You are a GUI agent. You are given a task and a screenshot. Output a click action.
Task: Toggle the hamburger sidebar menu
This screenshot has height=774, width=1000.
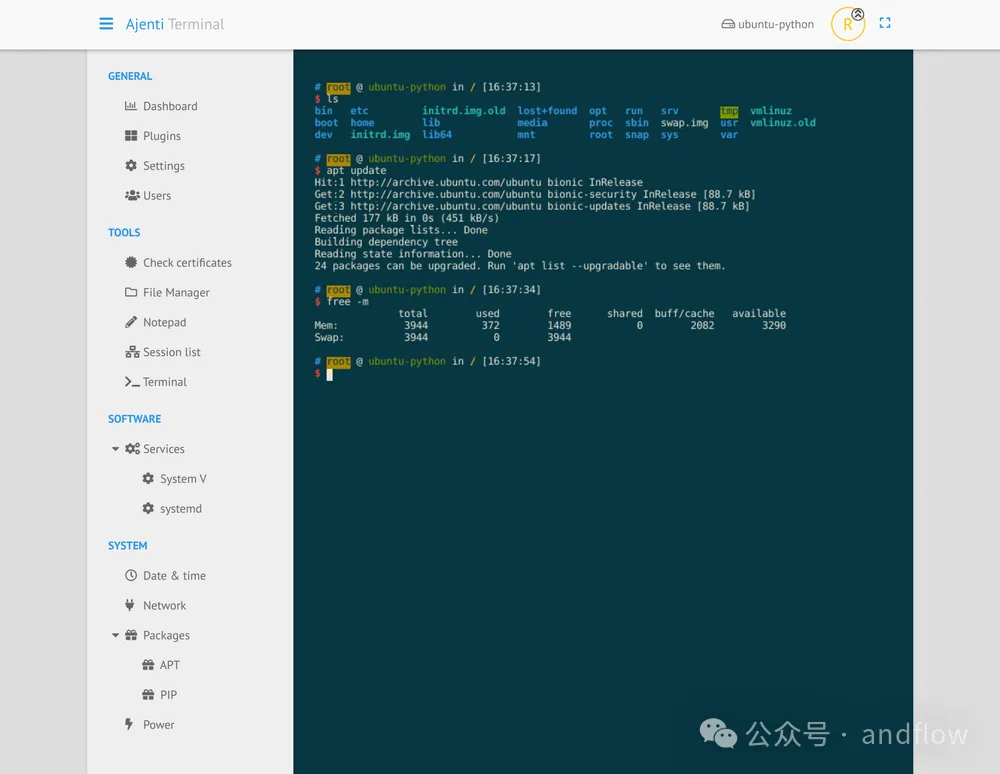pos(106,24)
